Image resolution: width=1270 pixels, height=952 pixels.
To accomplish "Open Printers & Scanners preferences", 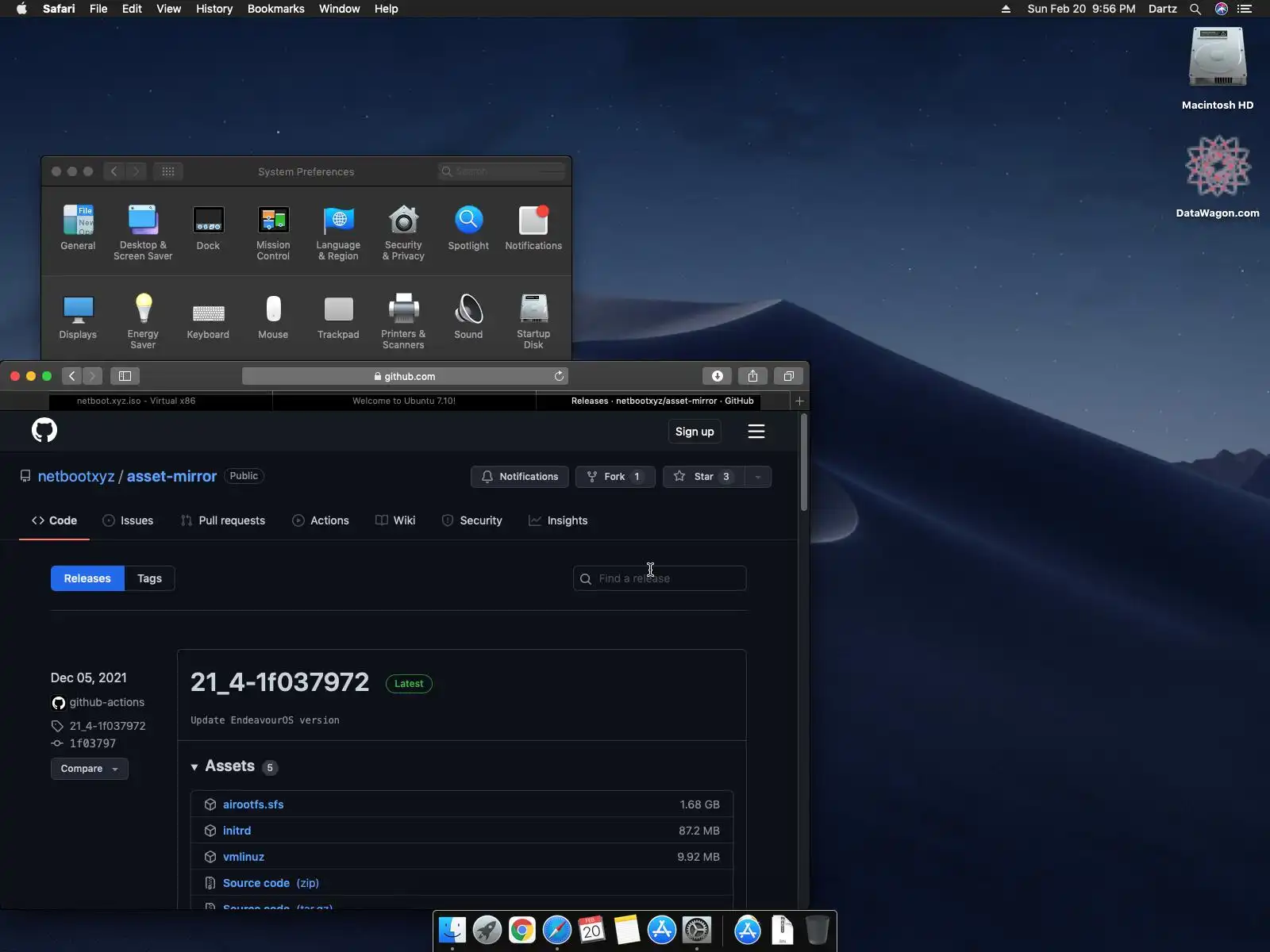I will coord(403,321).
